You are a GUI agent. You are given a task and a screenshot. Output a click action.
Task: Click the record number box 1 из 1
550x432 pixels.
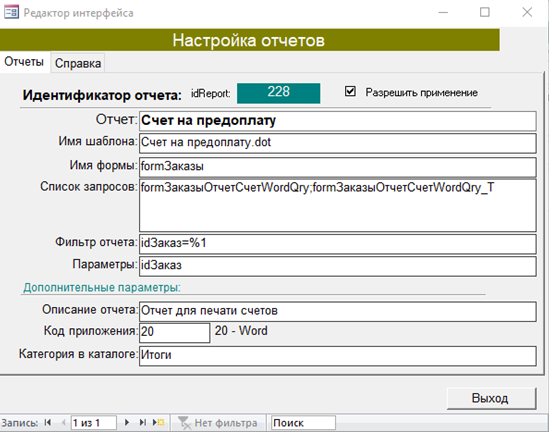tap(94, 423)
